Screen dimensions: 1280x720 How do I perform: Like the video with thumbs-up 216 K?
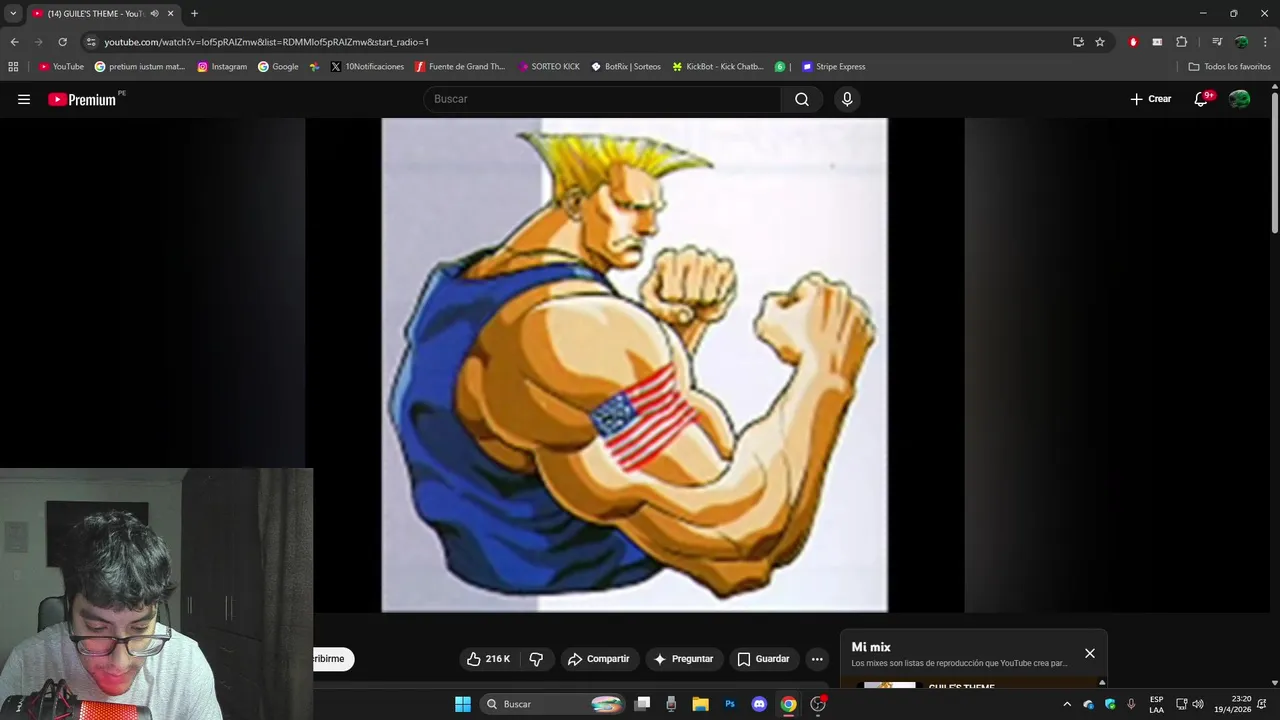[x=488, y=659]
